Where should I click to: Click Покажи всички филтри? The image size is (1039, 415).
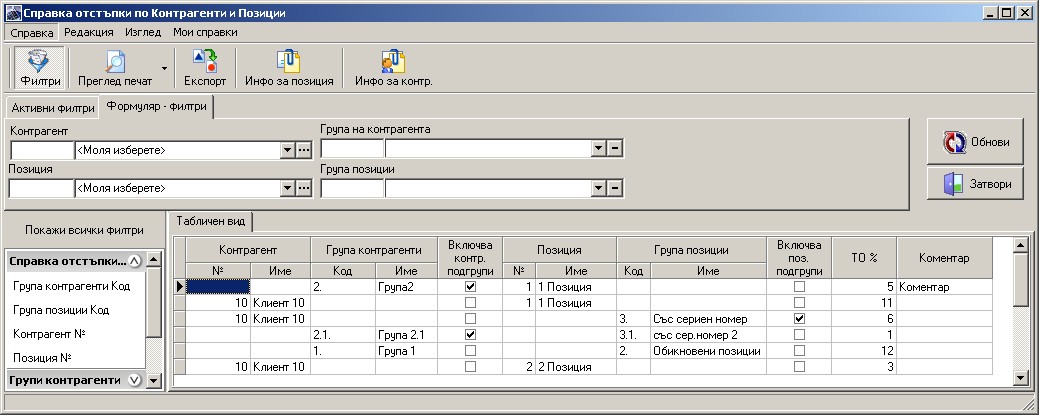(x=84, y=231)
